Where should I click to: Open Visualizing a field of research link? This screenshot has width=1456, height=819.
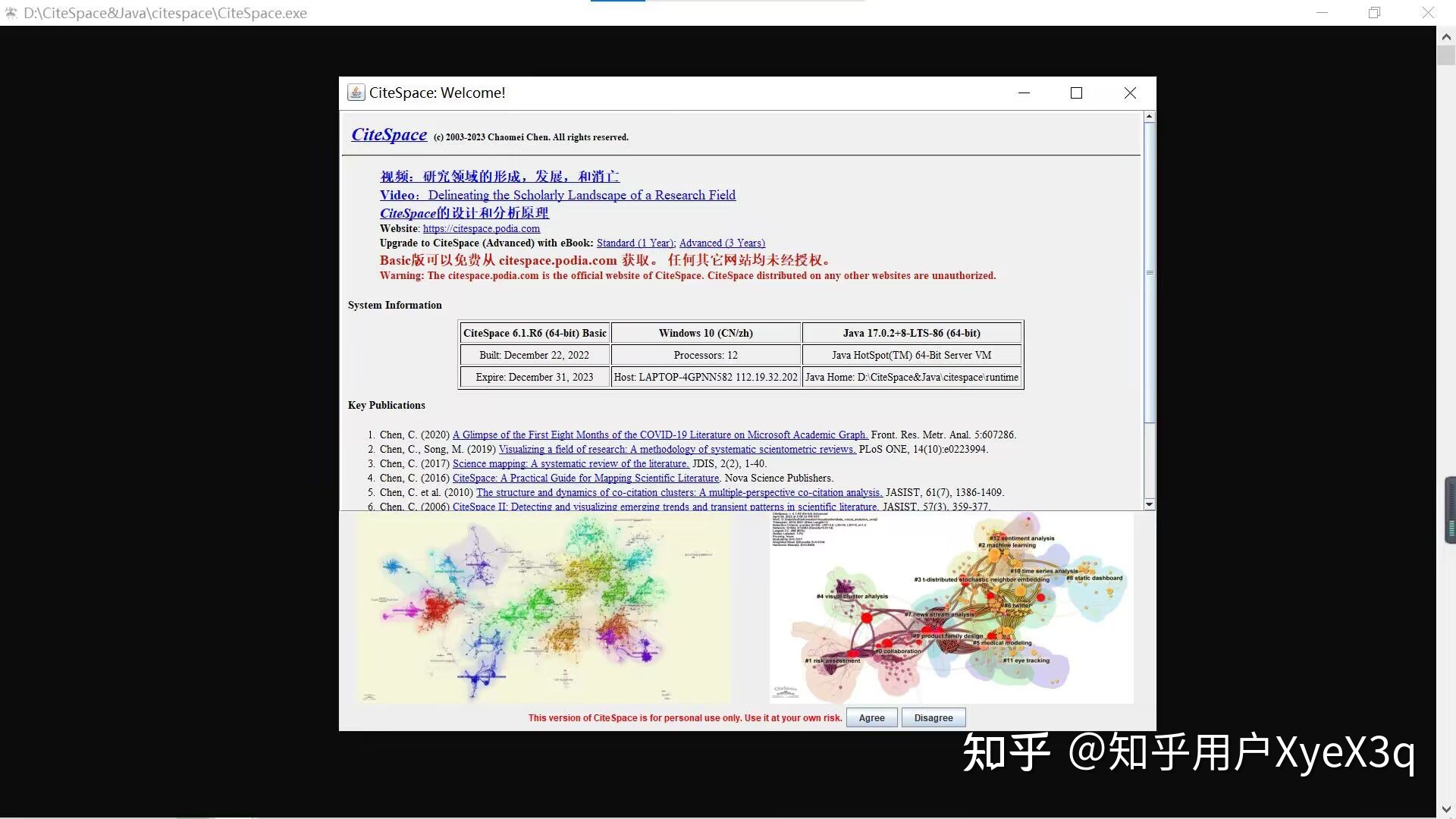pos(677,449)
